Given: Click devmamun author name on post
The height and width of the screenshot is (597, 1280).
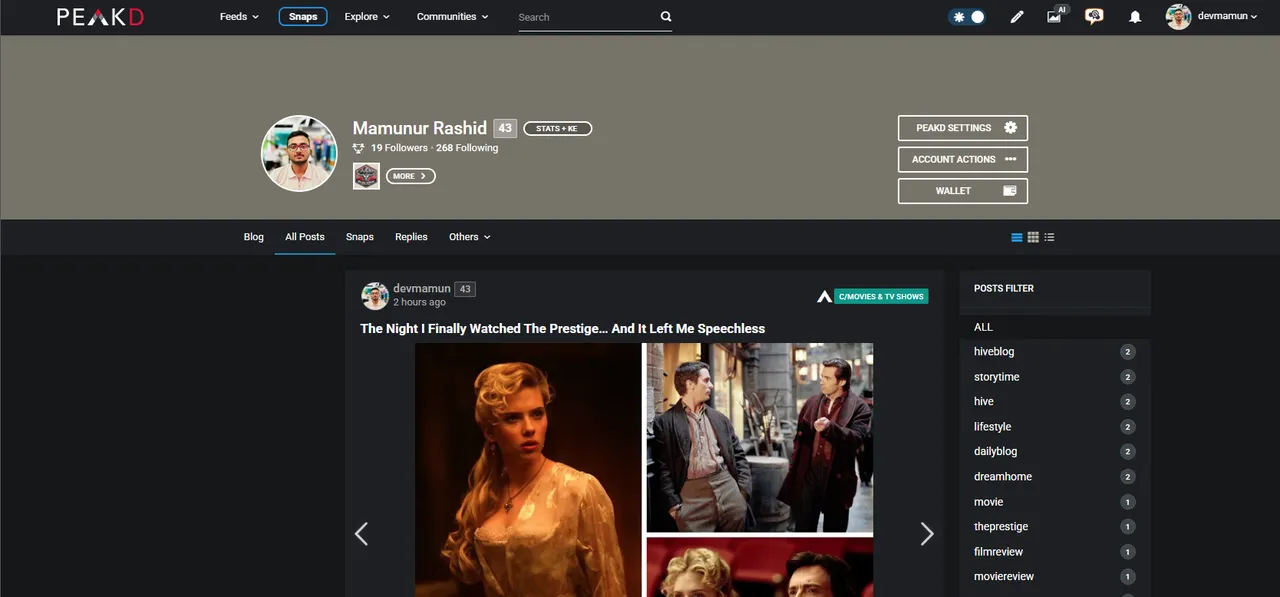Looking at the screenshot, I should tap(422, 288).
